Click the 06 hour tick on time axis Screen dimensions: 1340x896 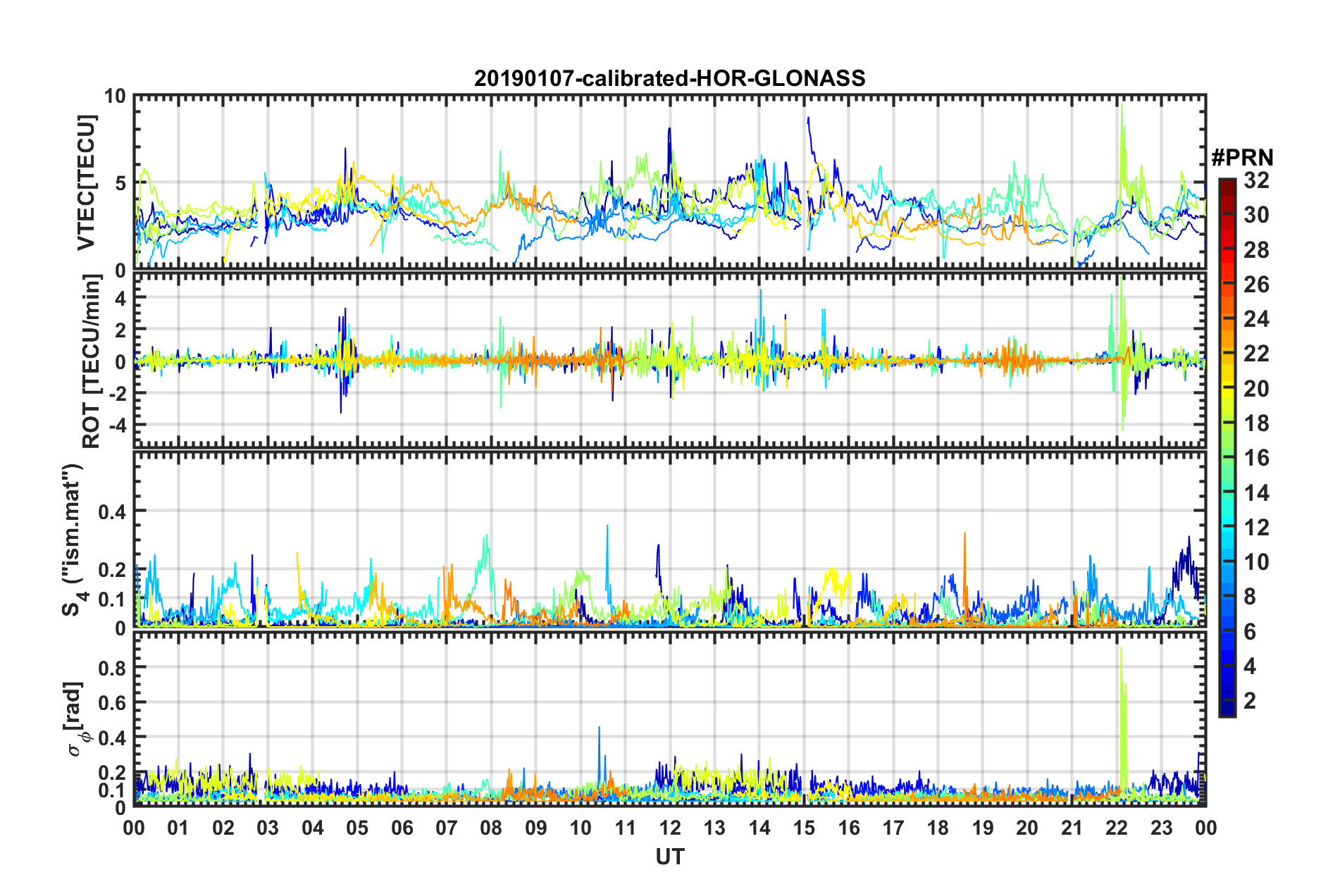coord(402,827)
